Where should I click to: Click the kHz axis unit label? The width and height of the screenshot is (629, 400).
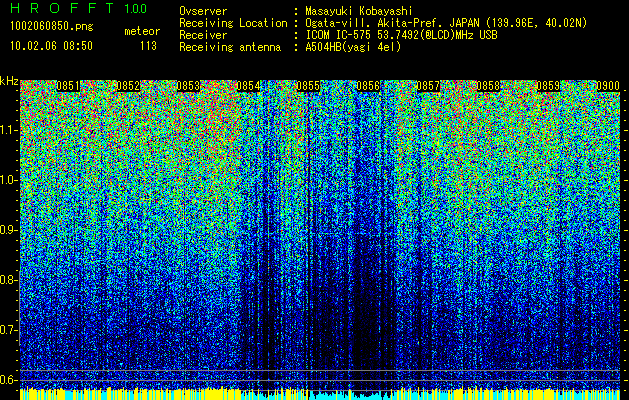pyautogui.click(x=9, y=81)
